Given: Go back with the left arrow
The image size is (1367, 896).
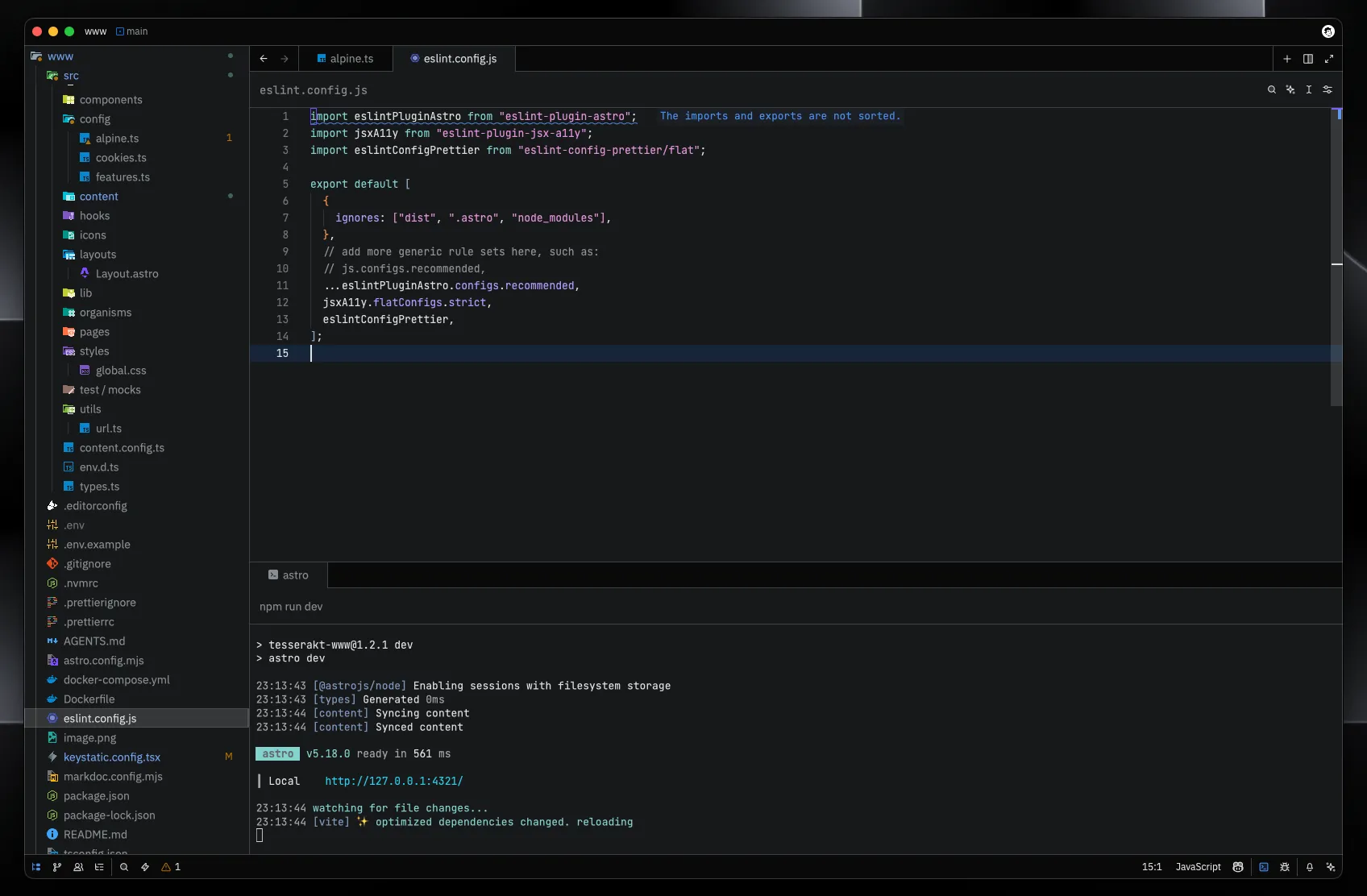Looking at the screenshot, I should click(264, 59).
